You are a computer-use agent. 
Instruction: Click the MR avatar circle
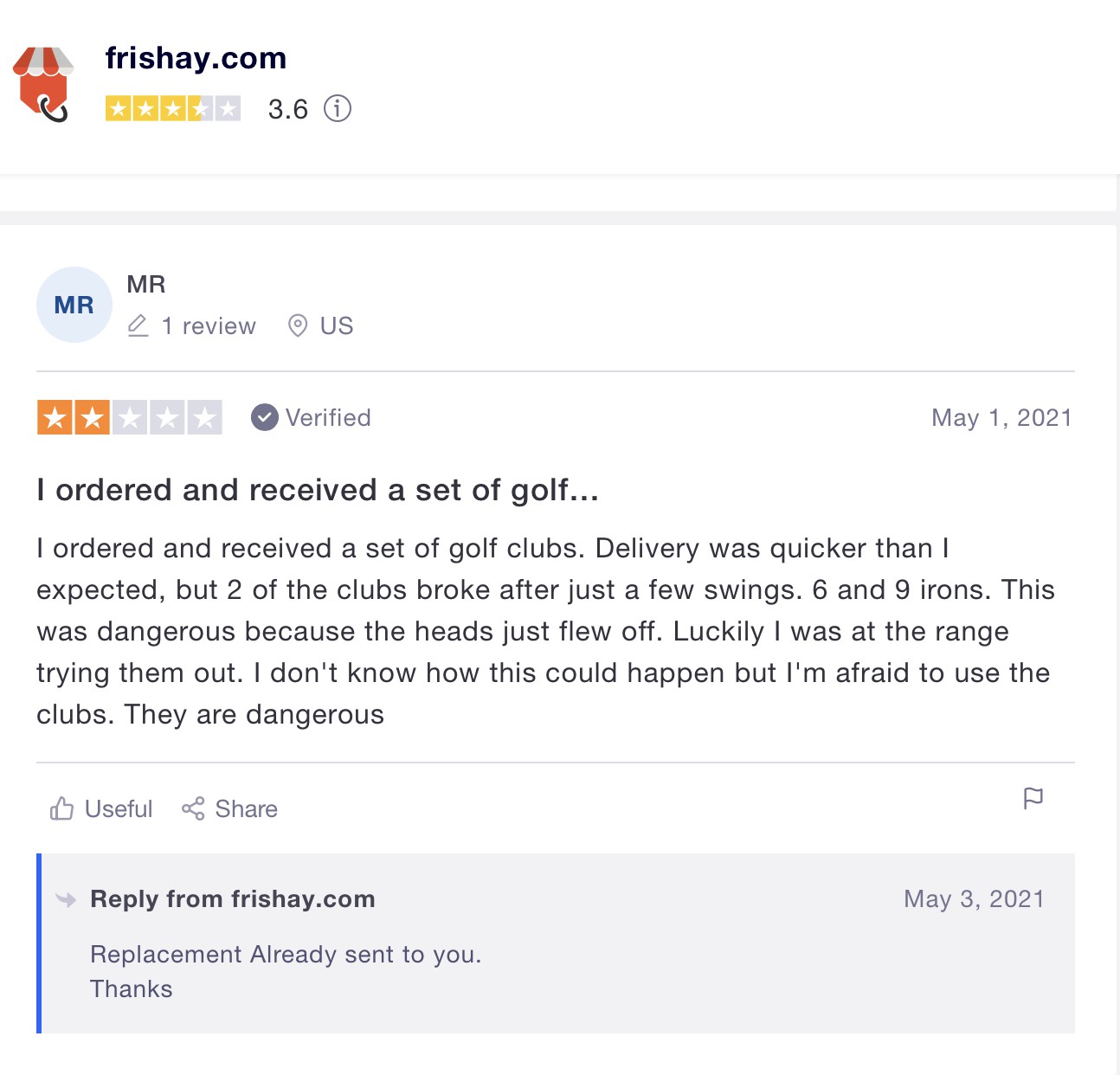click(x=74, y=305)
